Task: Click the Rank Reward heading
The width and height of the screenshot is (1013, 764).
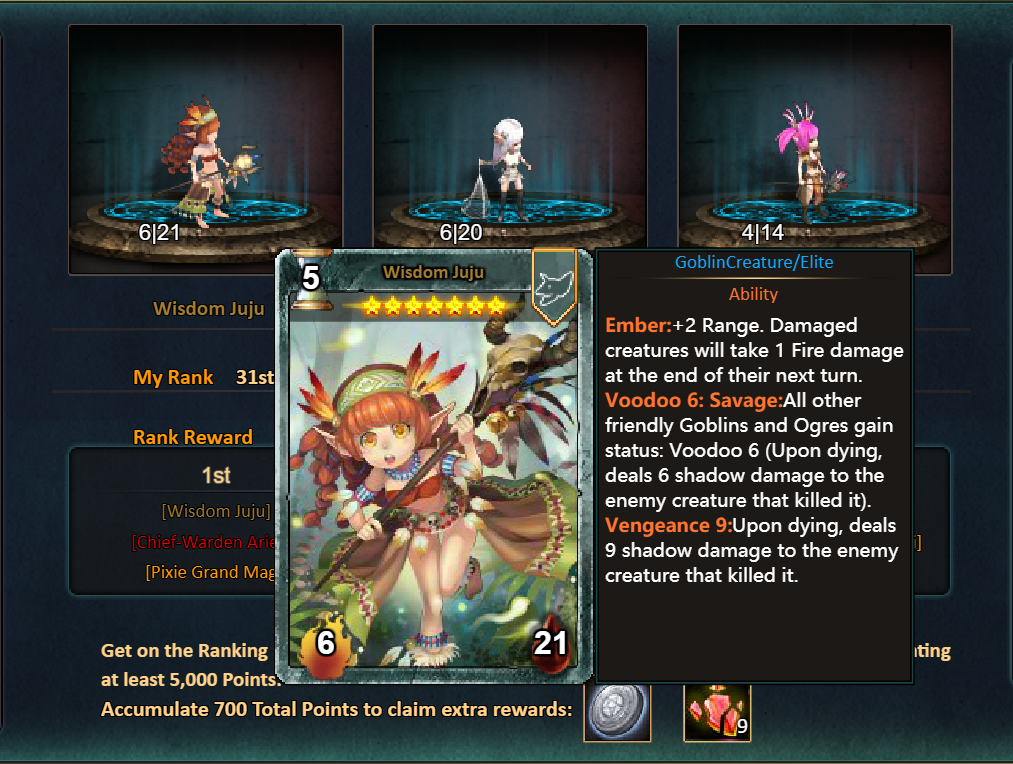Action: click(193, 437)
